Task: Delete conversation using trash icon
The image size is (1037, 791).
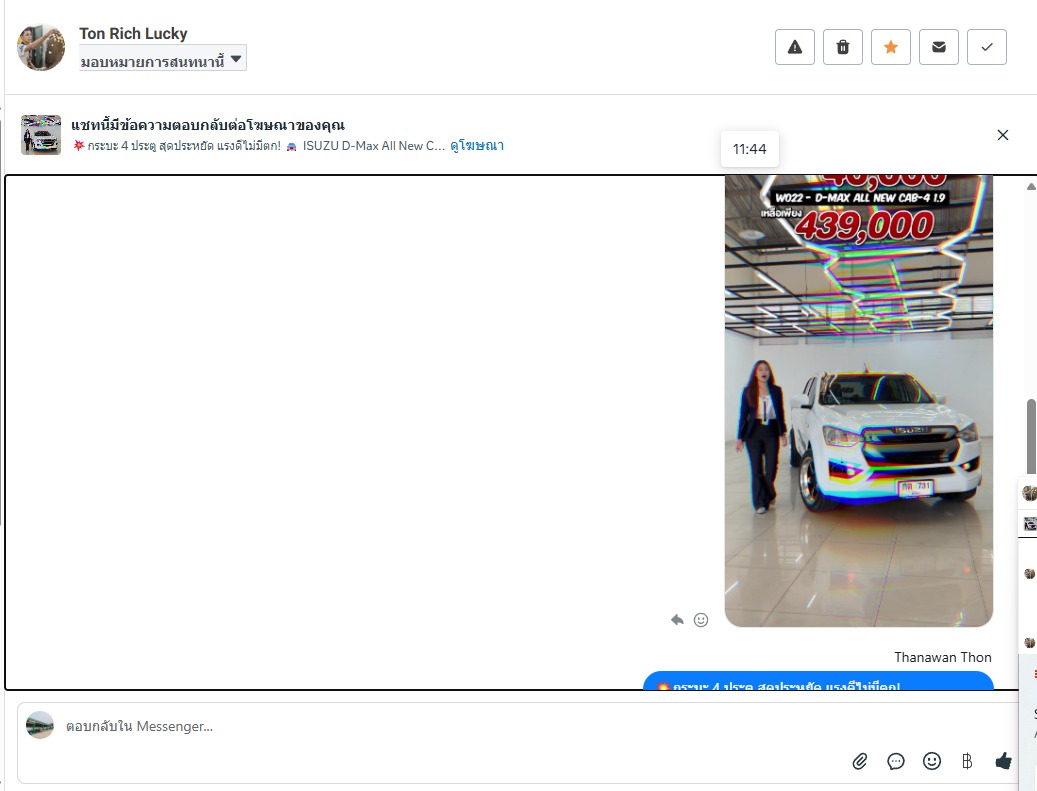Action: pos(843,47)
